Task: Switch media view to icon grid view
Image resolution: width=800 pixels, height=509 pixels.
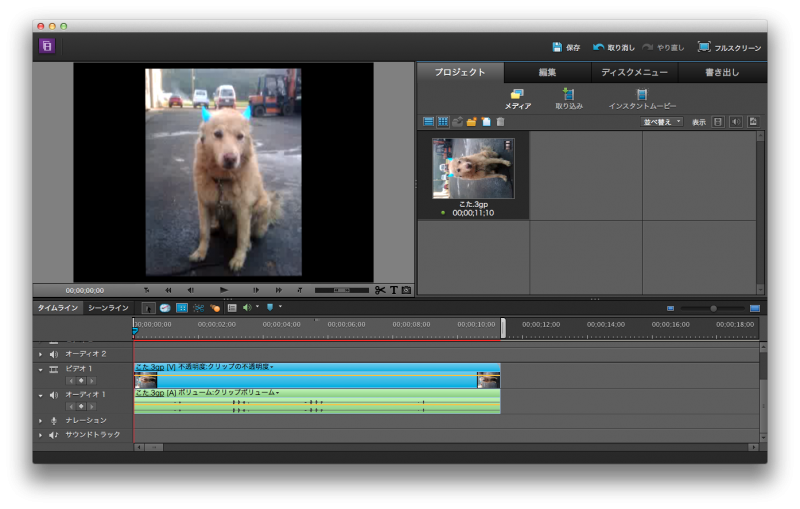Action: (443, 122)
